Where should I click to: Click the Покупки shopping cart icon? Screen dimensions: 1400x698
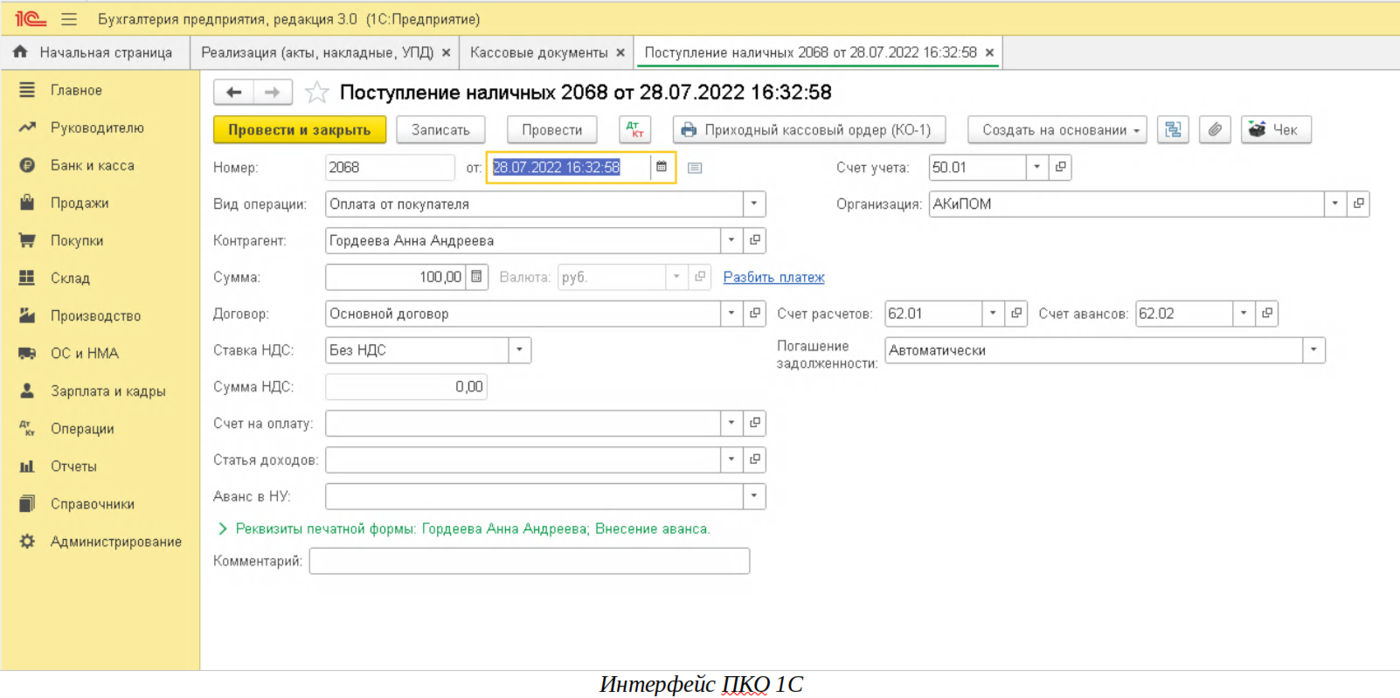pos(27,240)
